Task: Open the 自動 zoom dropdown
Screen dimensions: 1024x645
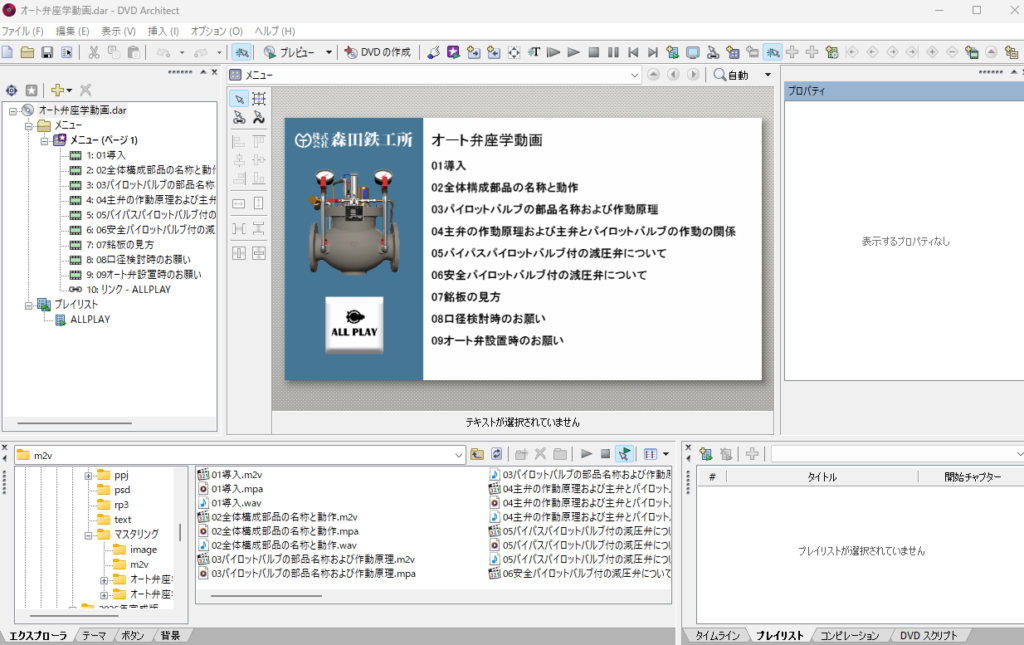Action: click(x=768, y=75)
